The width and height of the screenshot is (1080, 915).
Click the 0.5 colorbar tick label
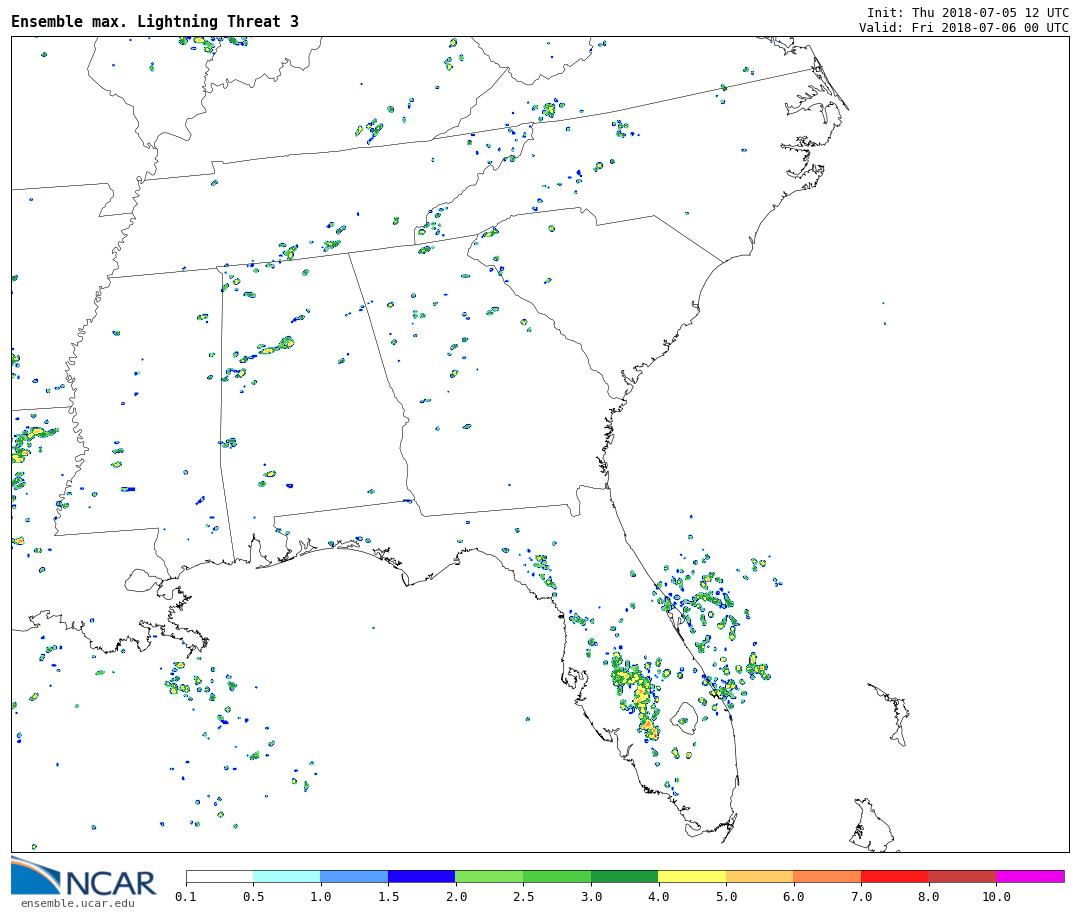pos(253,896)
